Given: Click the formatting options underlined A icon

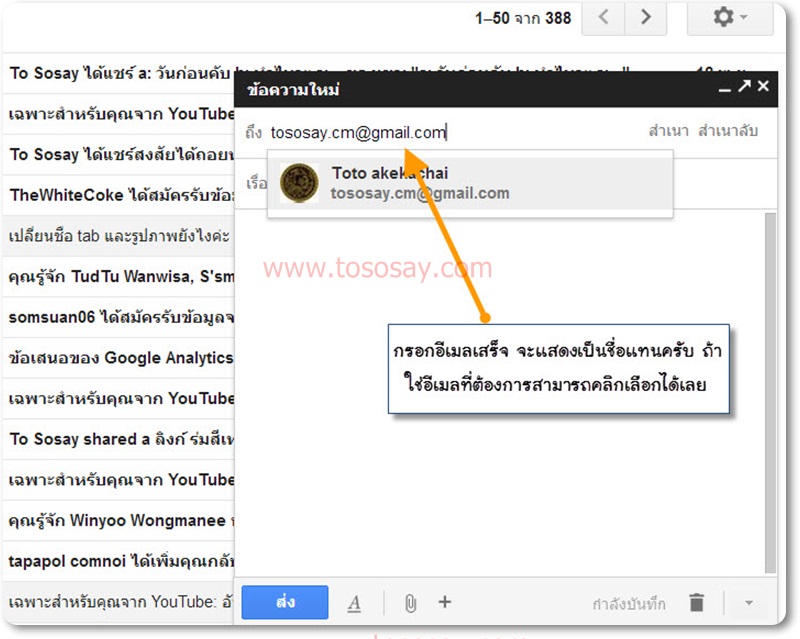Looking at the screenshot, I should [354, 603].
